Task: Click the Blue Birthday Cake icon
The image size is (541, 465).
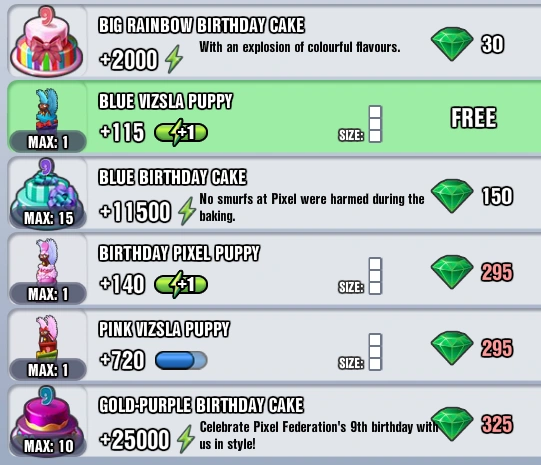Action: [x=47, y=192]
